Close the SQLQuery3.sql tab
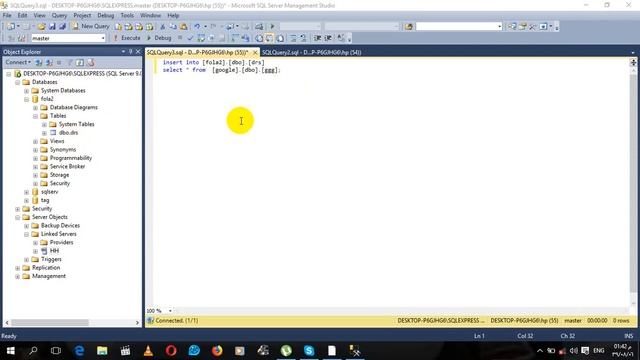This screenshot has width=640, height=360. click(x=255, y=52)
